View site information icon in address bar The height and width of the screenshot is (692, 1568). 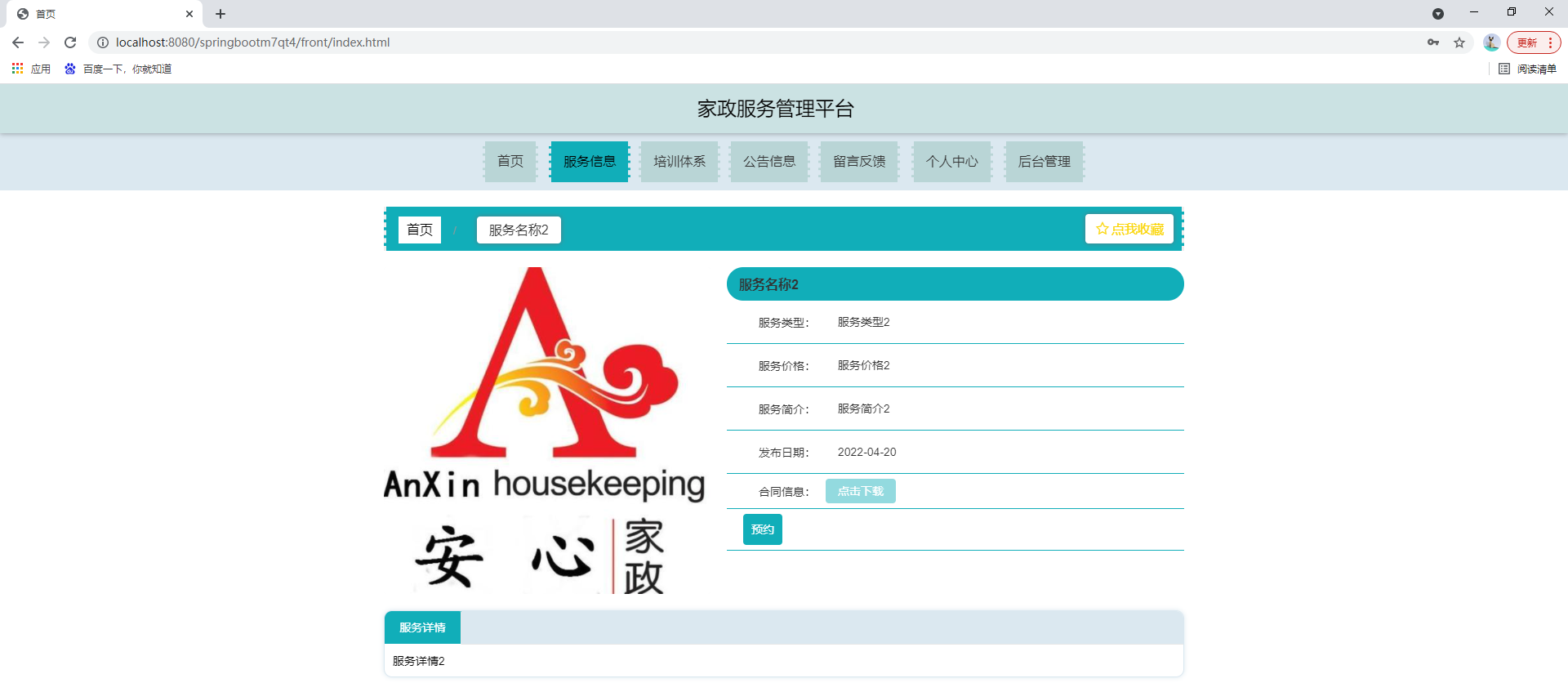tap(103, 42)
